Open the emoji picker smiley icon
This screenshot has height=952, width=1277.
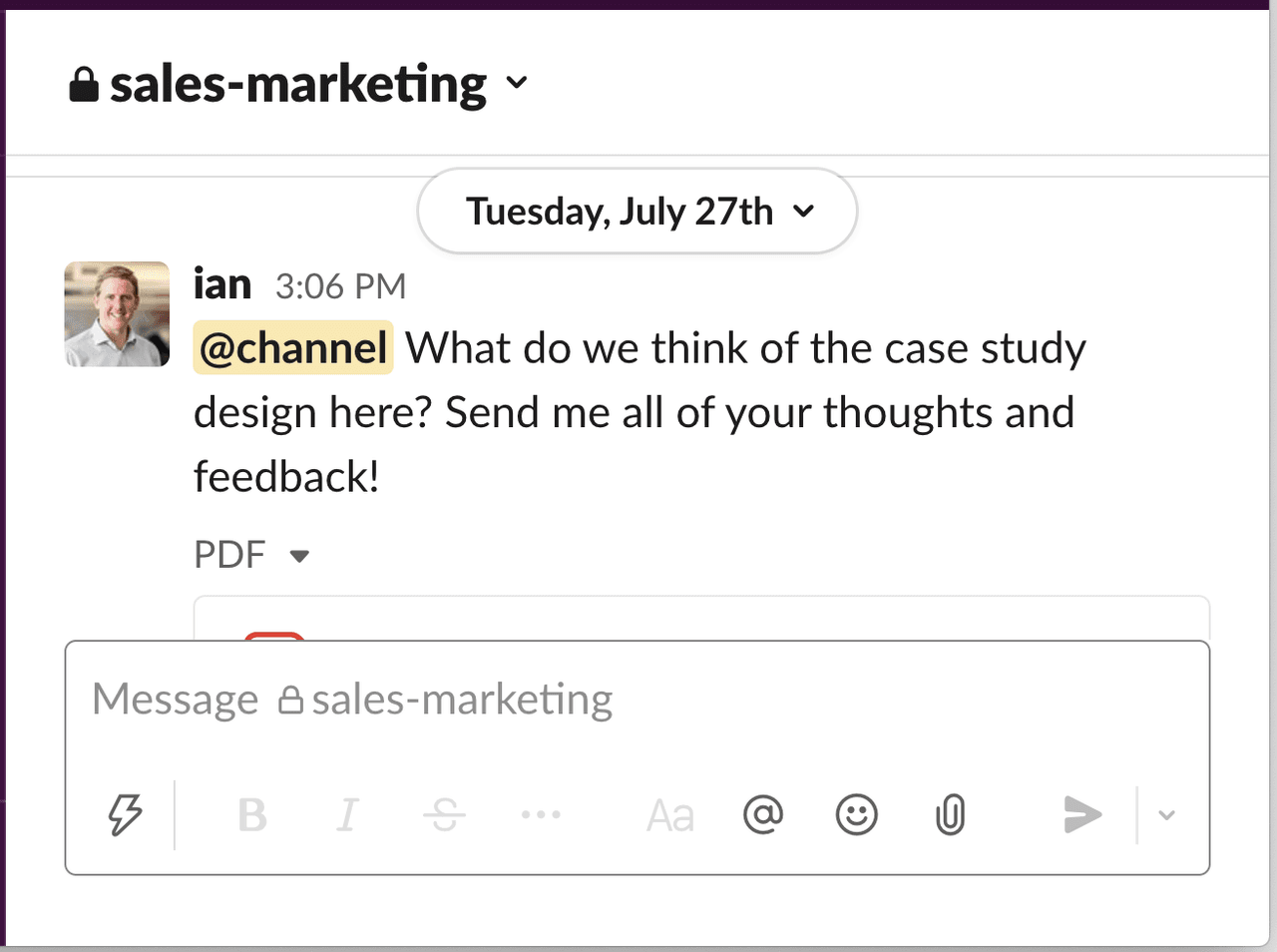[x=856, y=815]
